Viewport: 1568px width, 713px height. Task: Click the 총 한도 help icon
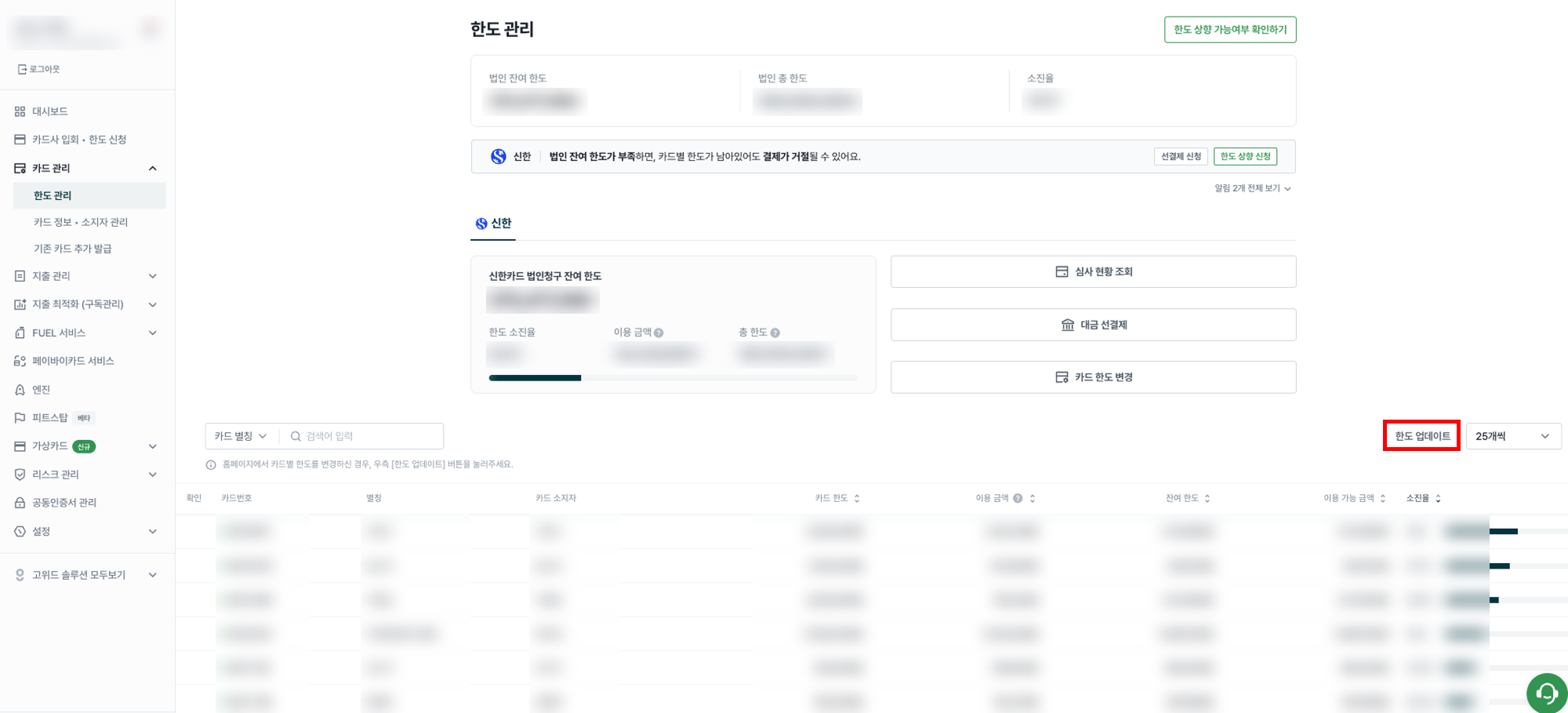tap(775, 333)
